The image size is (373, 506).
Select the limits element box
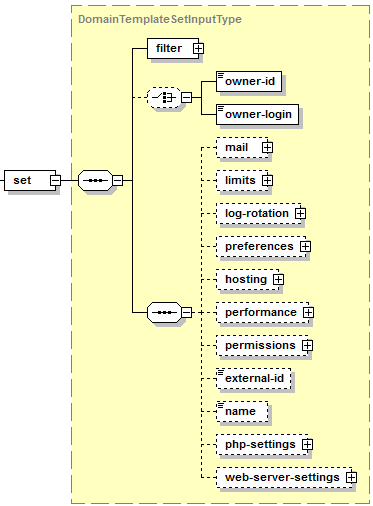pos(242,181)
